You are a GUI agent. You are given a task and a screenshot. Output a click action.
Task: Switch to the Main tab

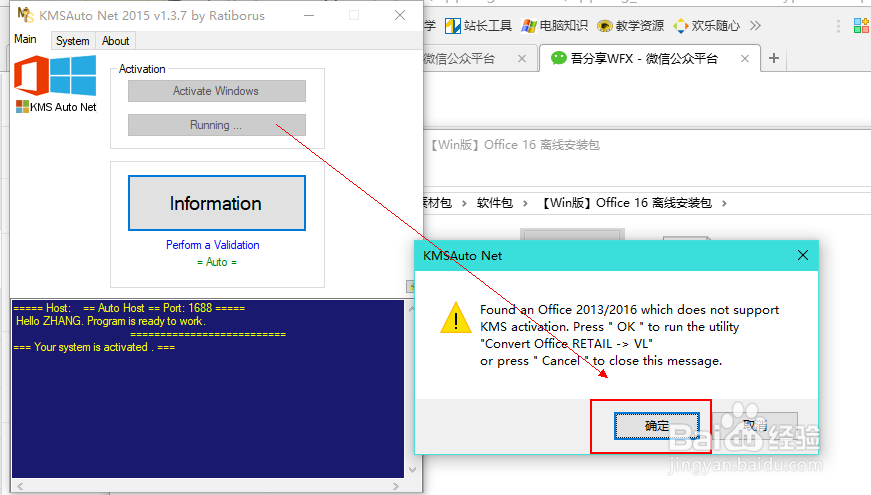[x=26, y=39]
